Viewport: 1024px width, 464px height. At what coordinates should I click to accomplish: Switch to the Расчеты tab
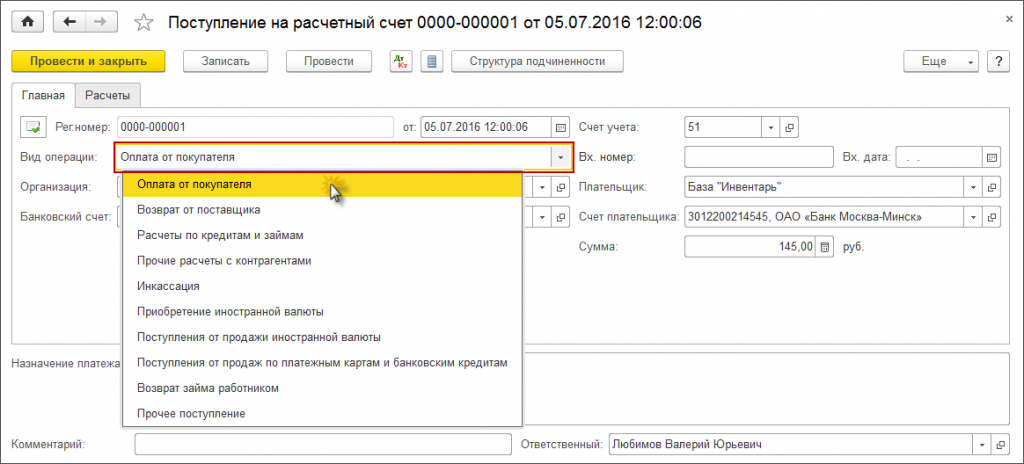(x=108, y=95)
